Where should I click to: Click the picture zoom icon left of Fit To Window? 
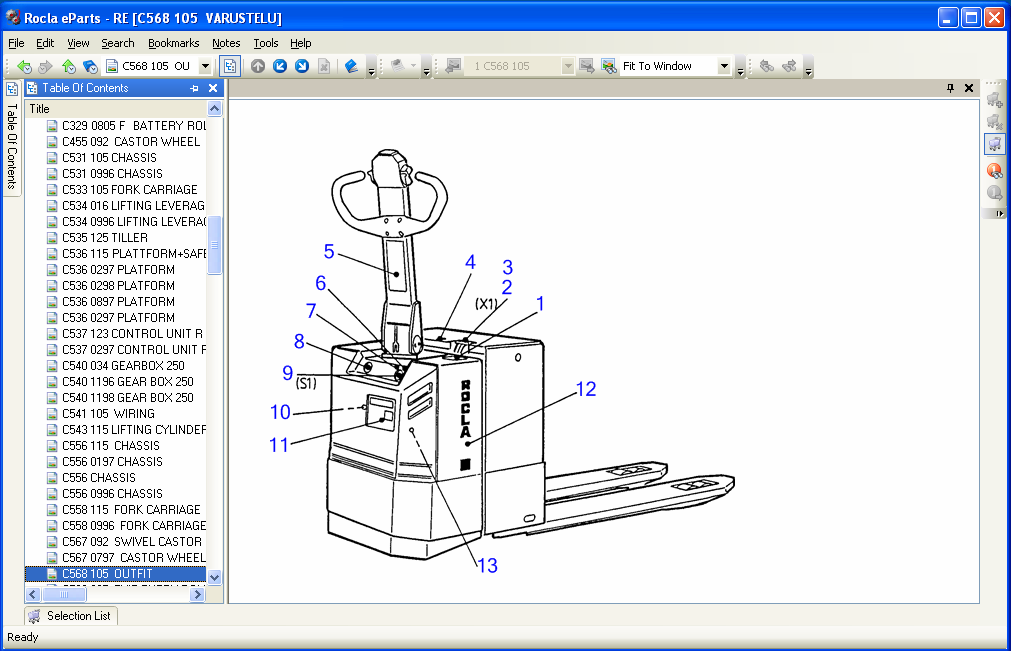(x=609, y=66)
